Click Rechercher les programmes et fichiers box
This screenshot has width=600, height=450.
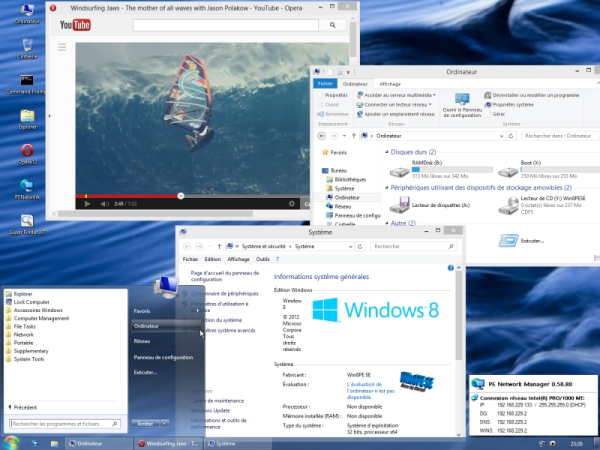pyautogui.click(x=65, y=424)
